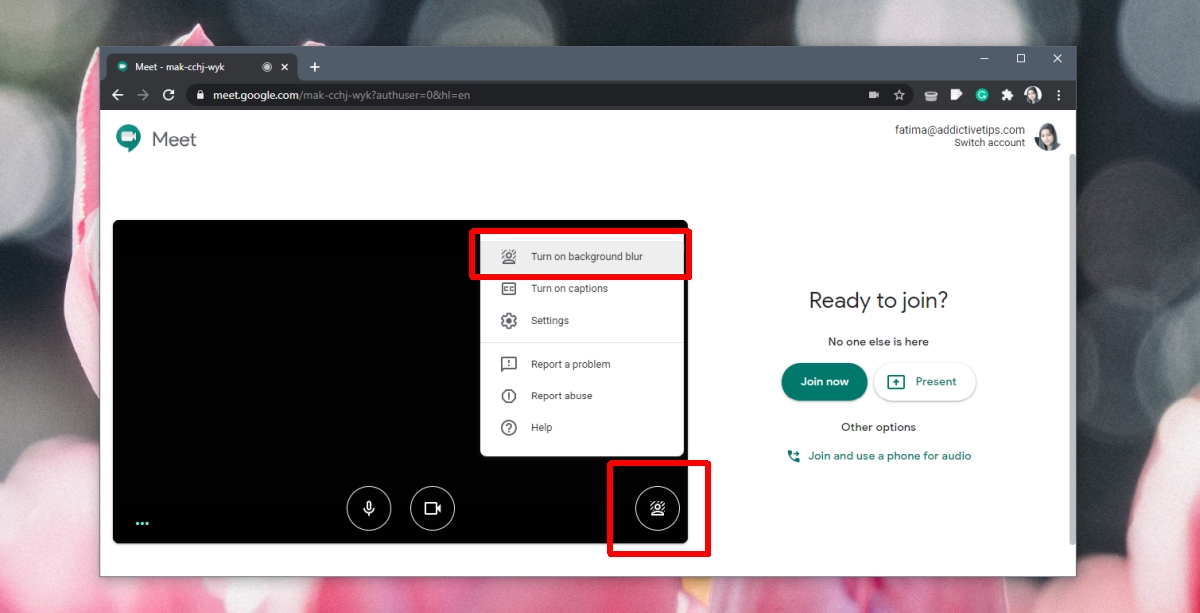This screenshot has height=613, width=1200.
Task: Reload the page with the refresh icon
Action: (x=169, y=95)
